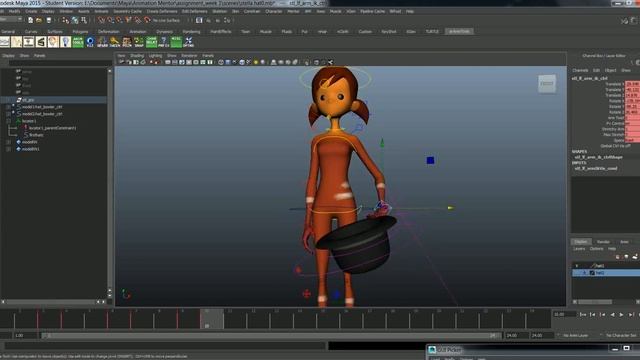Click step back one frame button
Screen dimensions: 640x360
coord(592,315)
